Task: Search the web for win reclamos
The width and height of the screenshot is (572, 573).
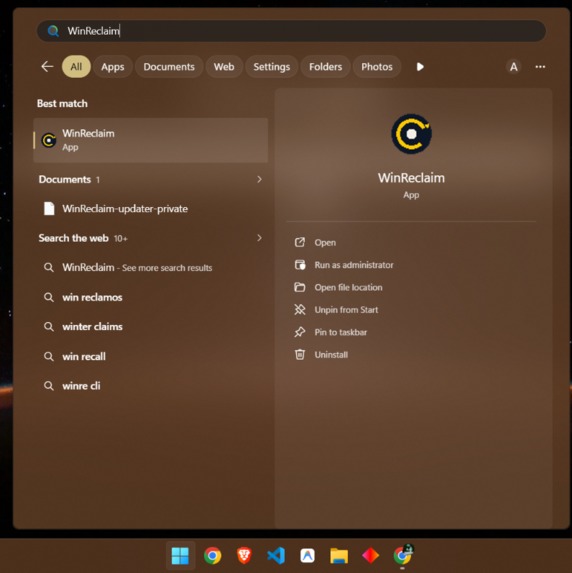Action: [x=151, y=297]
